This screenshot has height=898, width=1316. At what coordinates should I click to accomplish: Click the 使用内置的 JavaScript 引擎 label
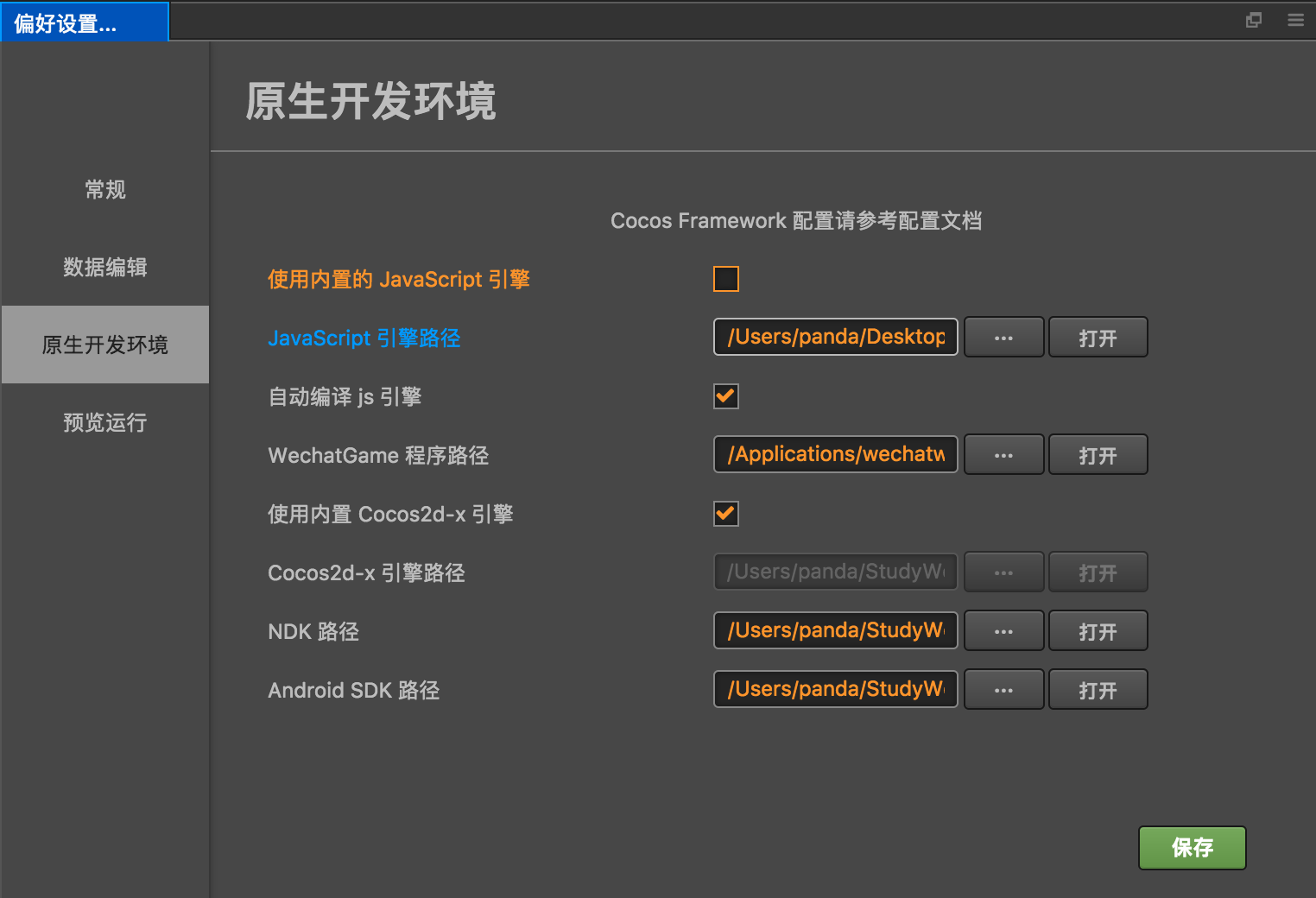[x=399, y=279]
